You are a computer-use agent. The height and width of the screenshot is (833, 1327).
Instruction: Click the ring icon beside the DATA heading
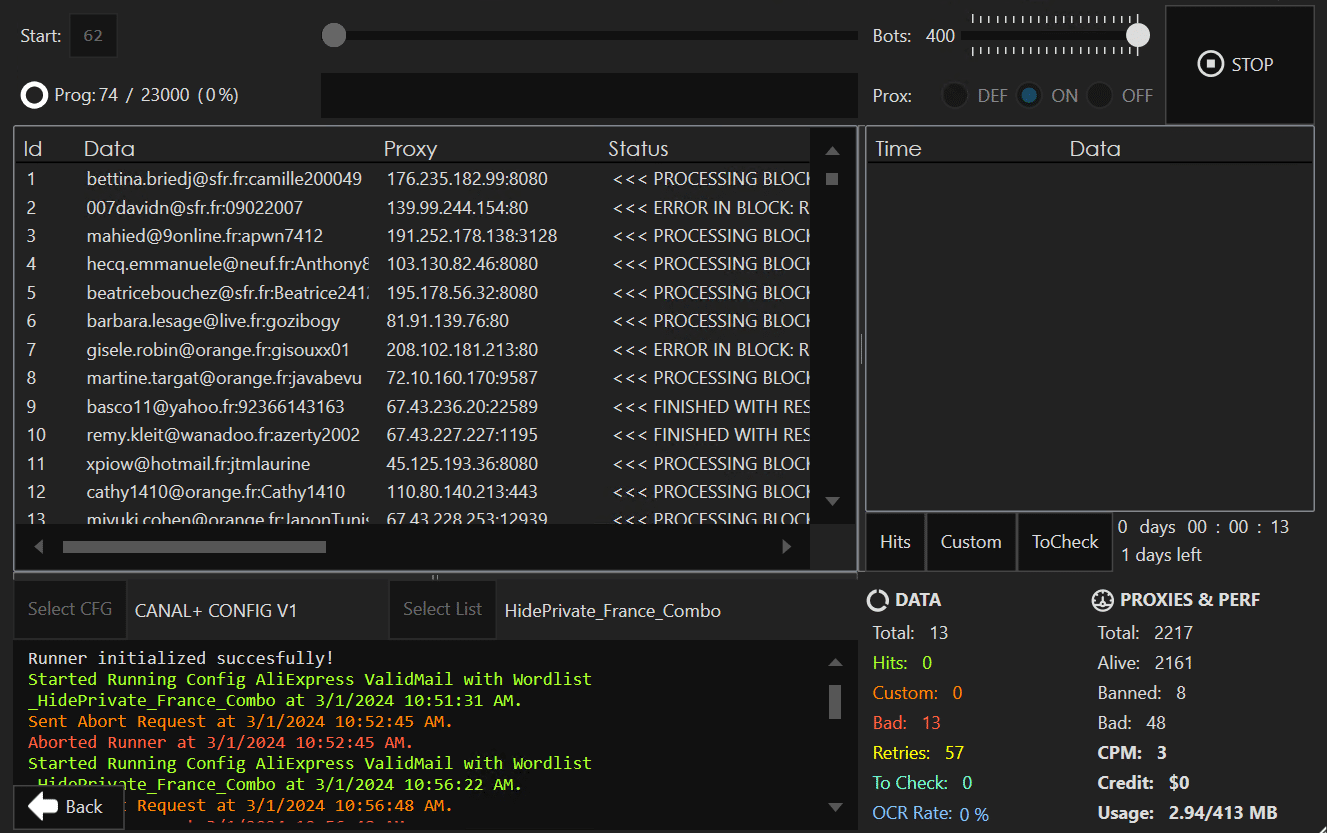click(x=877, y=600)
